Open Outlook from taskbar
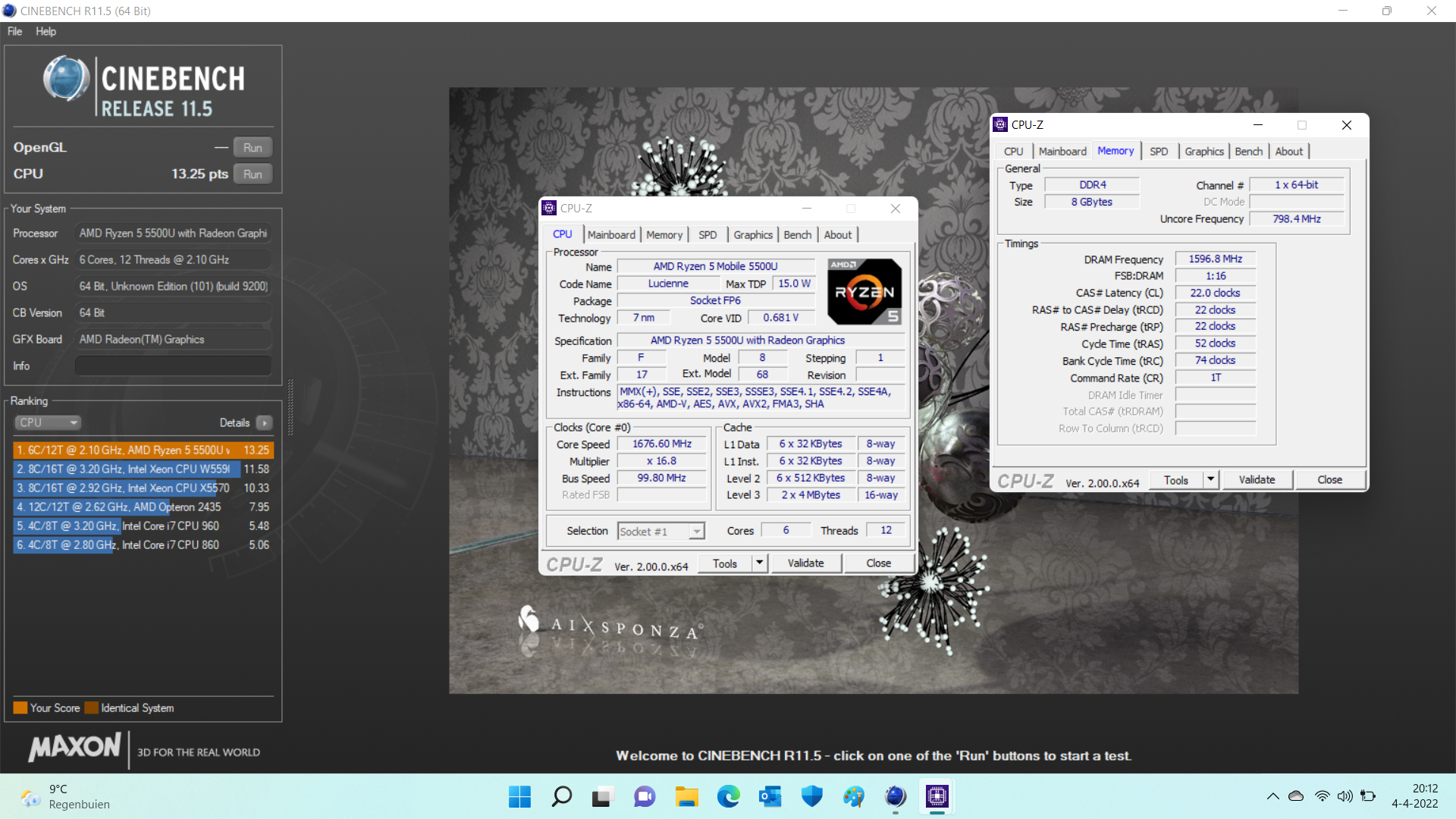The image size is (1456, 819). pos(770,796)
